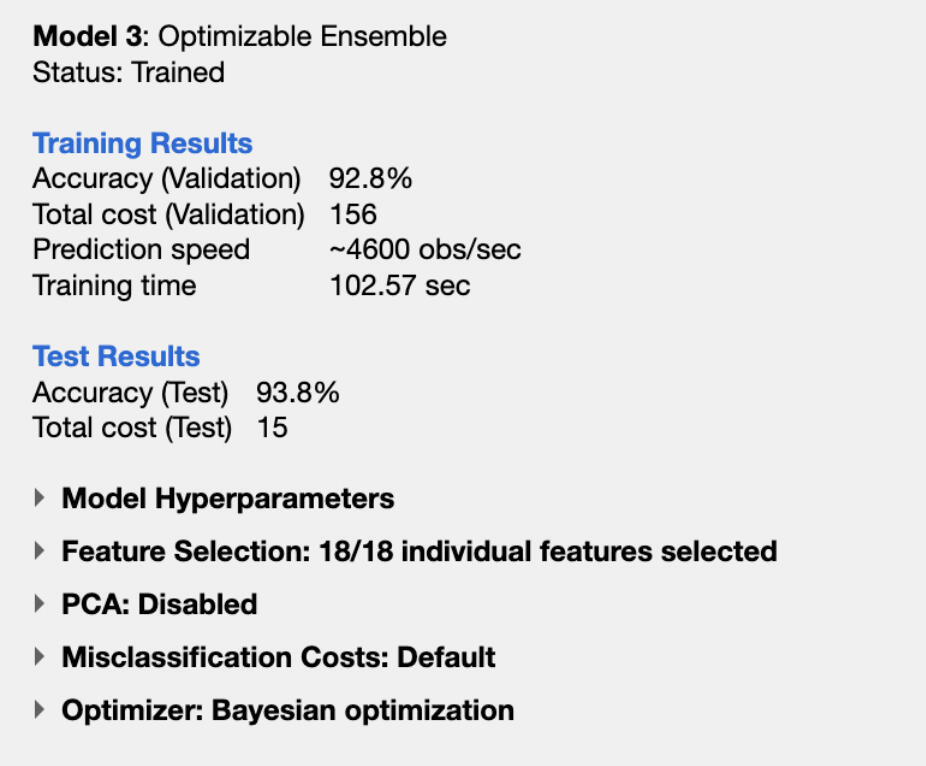Image resolution: width=926 pixels, height=766 pixels.
Task: Click the PCA: Disabled label text
Action: pos(159,604)
